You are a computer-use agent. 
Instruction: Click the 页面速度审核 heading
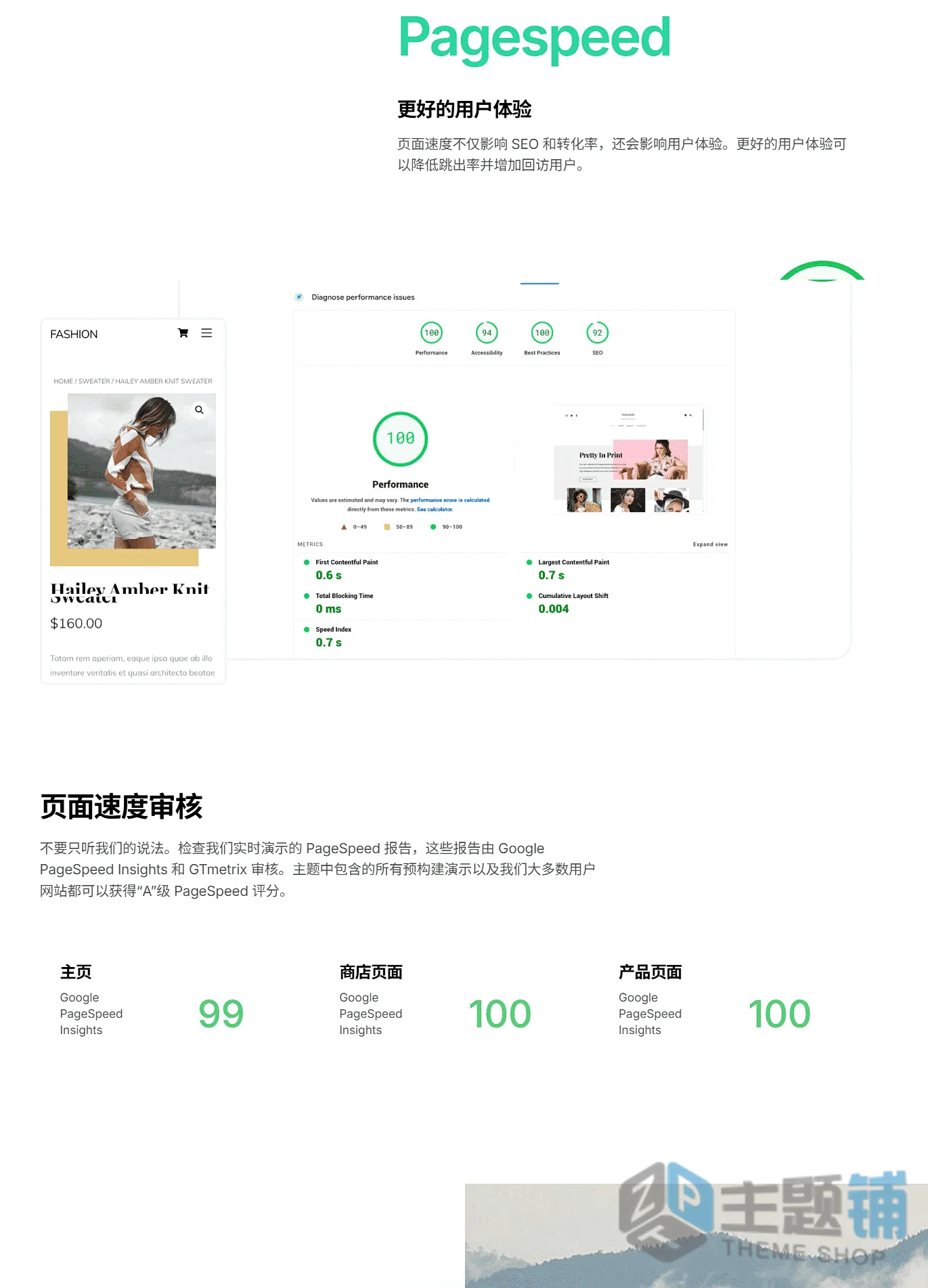click(x=121, y=807)
